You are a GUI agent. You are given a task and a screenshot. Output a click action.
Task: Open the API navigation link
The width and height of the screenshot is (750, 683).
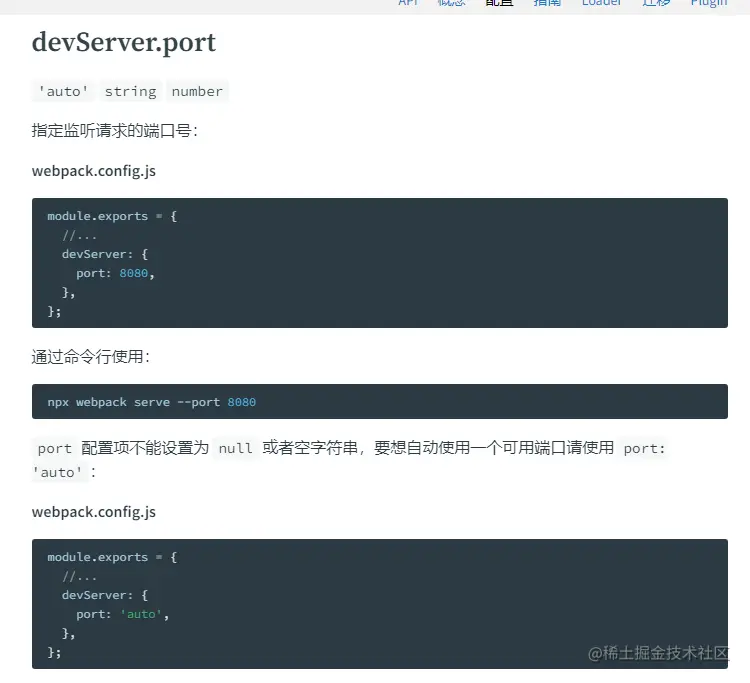pos(408,4)
